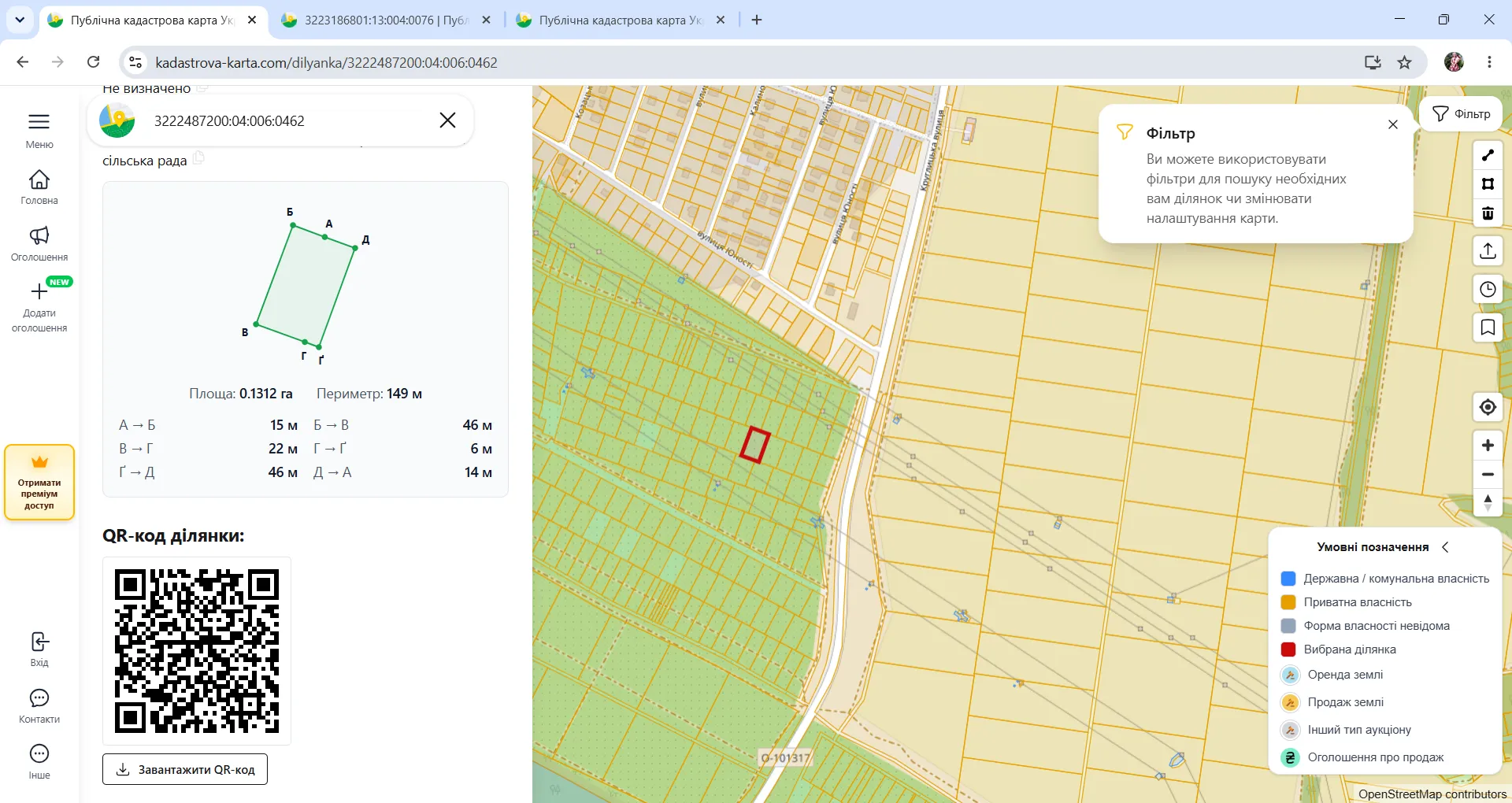The width and height of the screenshot is (1512, 803).
Task: Click the bookmark saved parcels icon
Action: 1488,327
